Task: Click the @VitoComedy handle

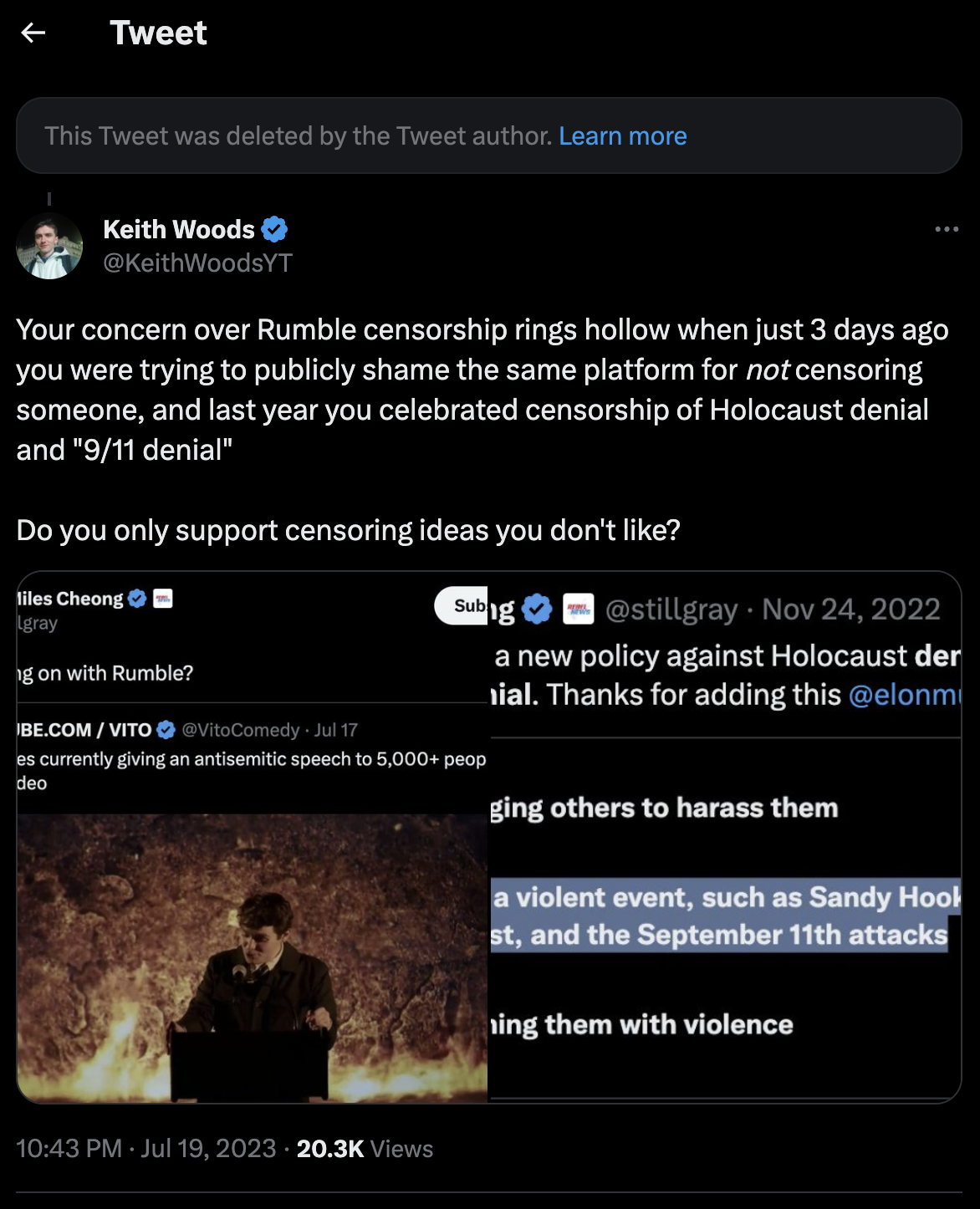Action: click(240, 730)
